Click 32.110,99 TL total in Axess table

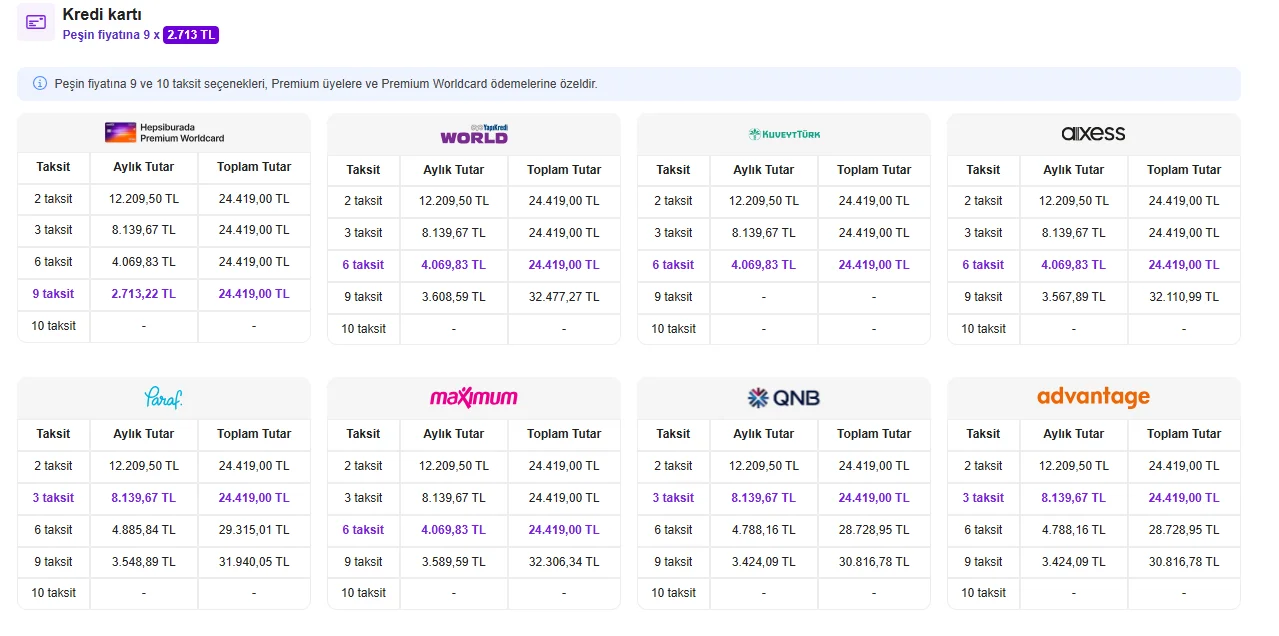(x=1184, y=297)
